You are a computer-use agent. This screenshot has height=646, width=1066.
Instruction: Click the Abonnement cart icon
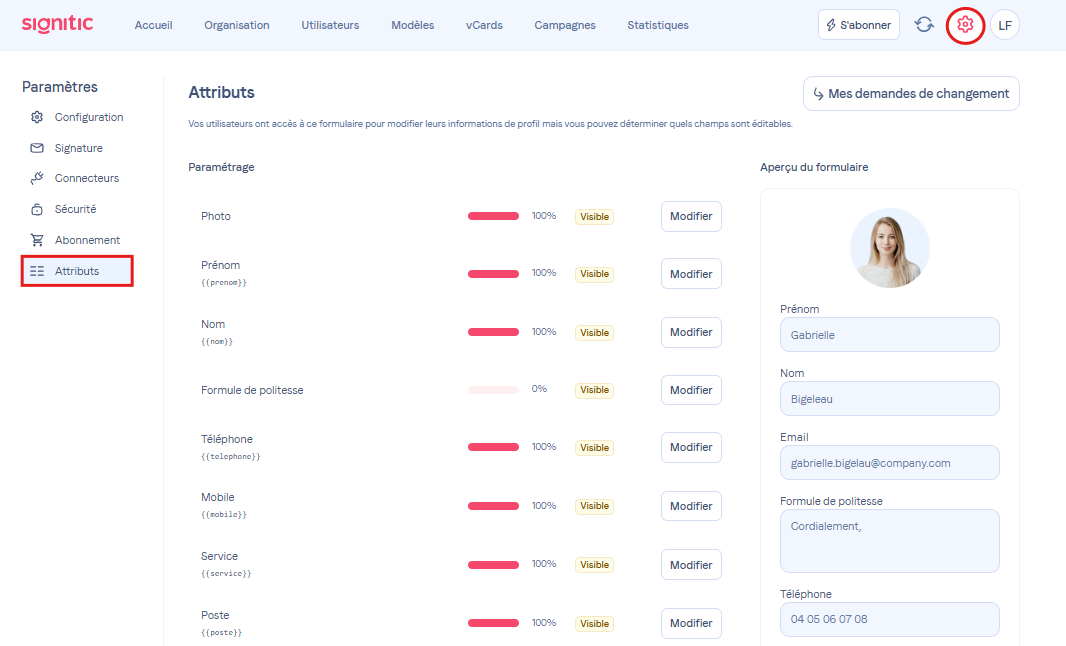37,240
